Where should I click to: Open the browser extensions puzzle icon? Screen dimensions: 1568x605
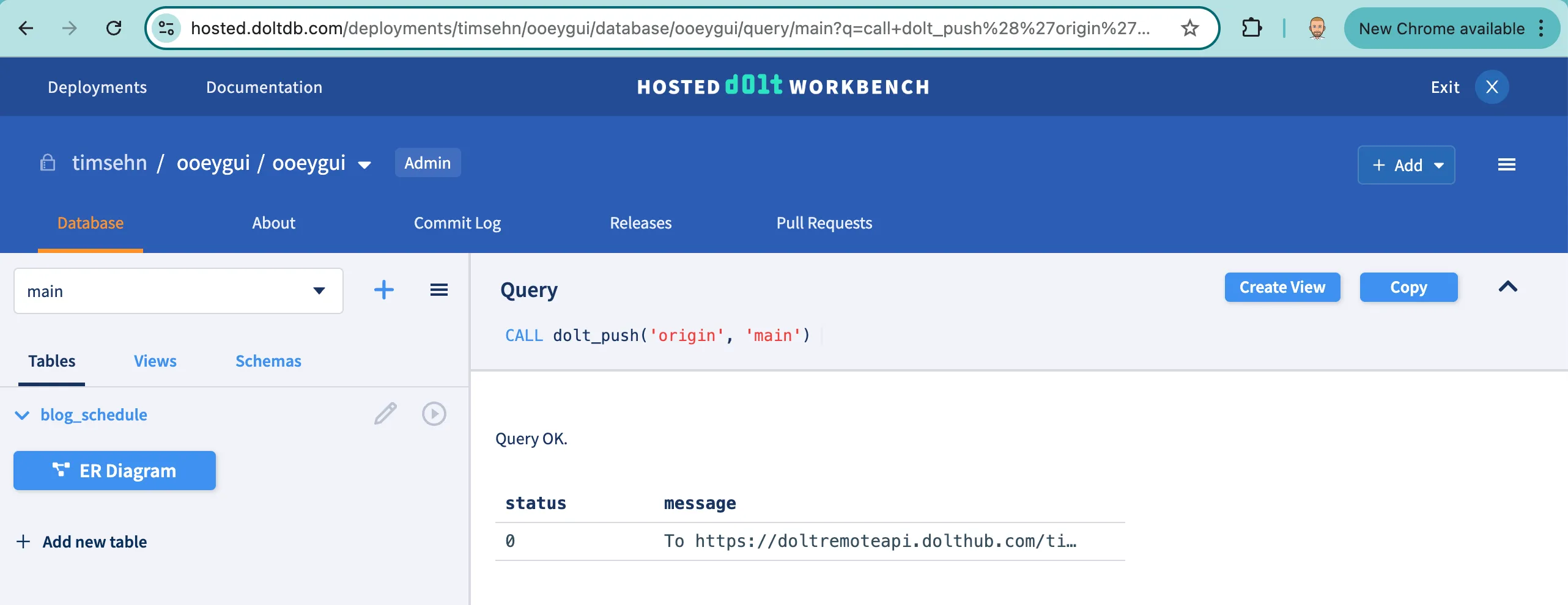click(1251, 28)
